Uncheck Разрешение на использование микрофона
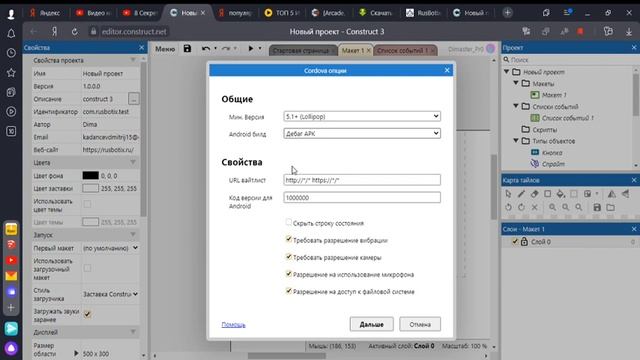This screenshot has height=360, width=640. tap(289, 273)
